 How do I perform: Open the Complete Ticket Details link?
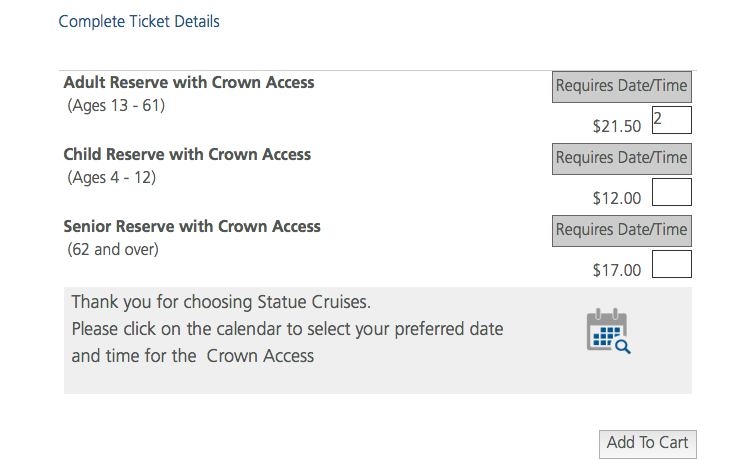pos(139,21)
